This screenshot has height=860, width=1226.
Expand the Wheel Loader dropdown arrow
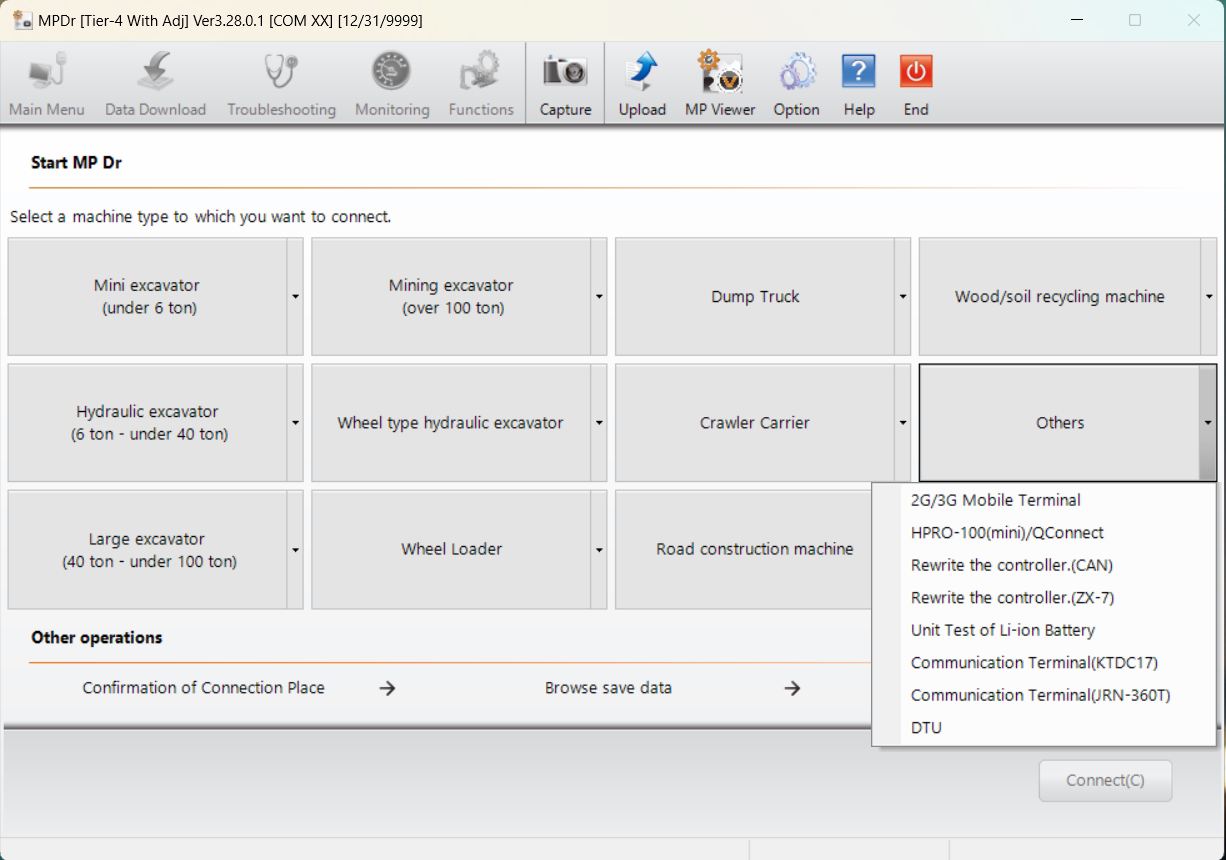click(x=599, y=550)
